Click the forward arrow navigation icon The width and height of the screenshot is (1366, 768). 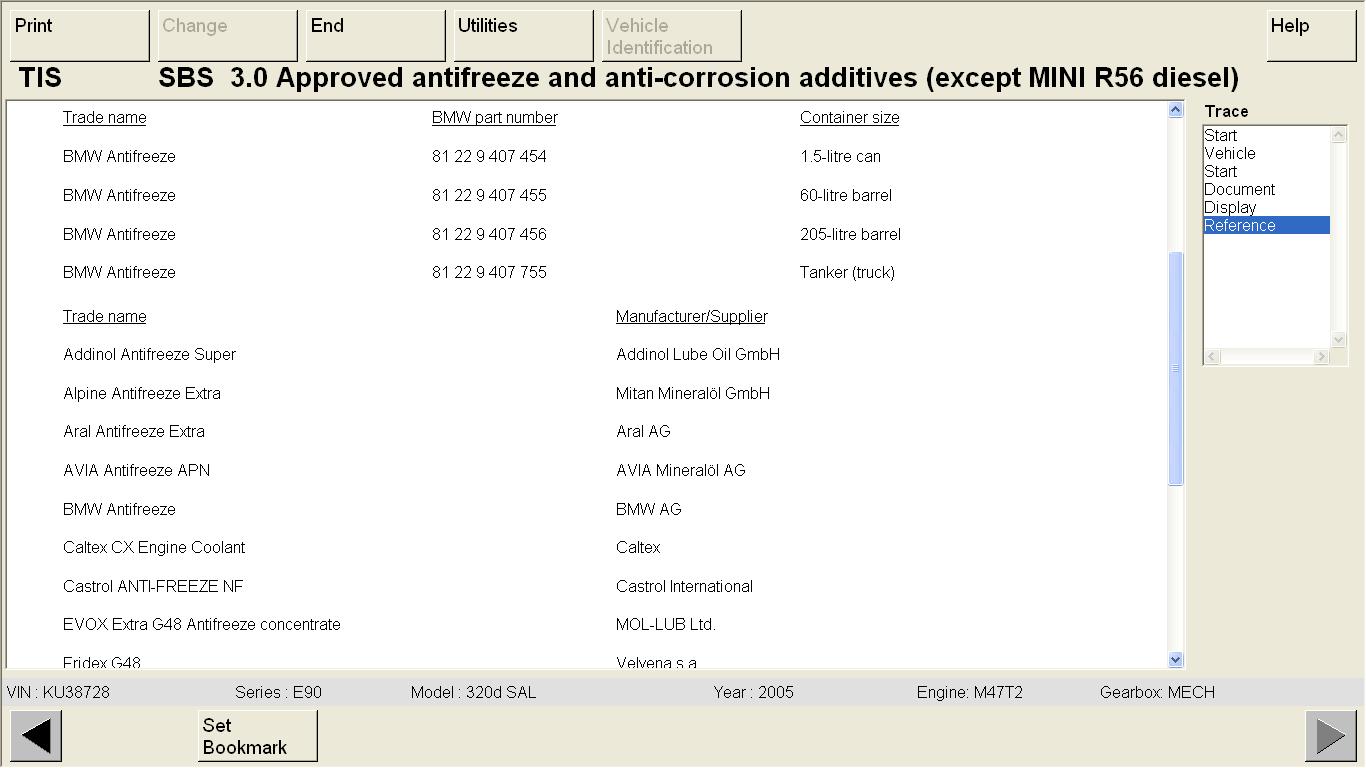click(1330, 736)
